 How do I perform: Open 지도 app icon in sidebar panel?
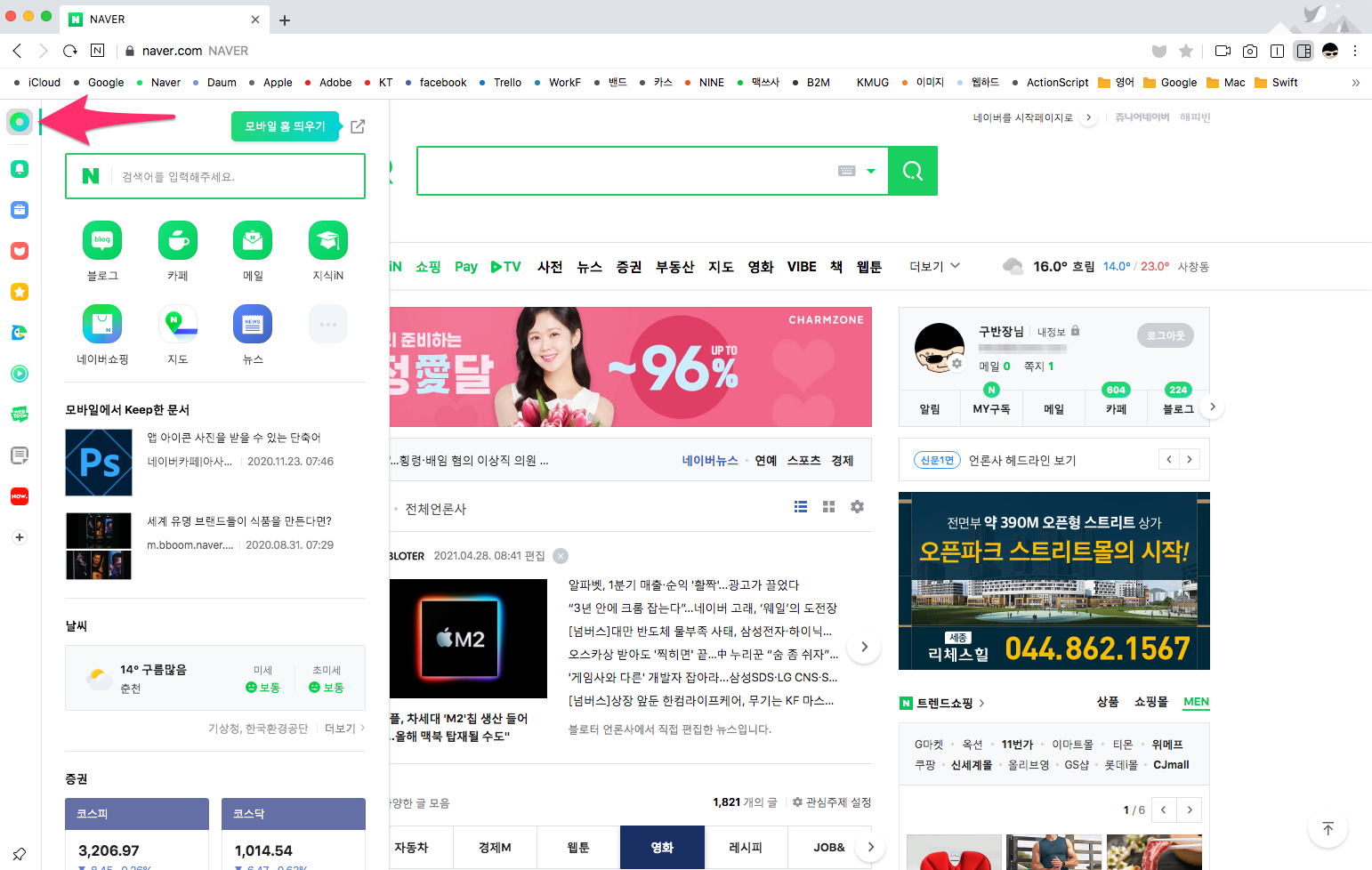coord(178,324)
